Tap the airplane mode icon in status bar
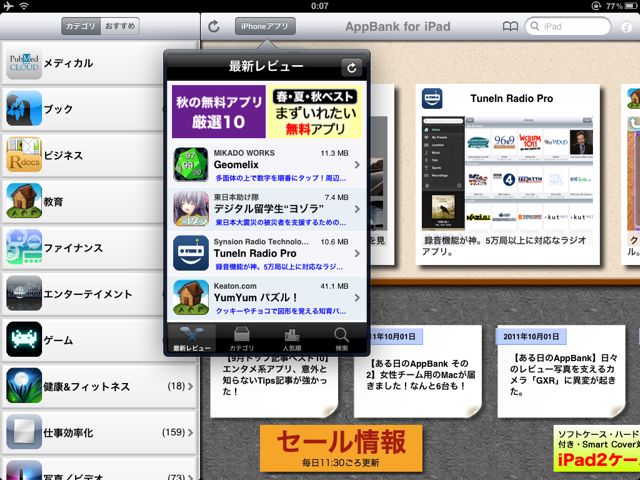The height and width of the screenshot is (480, 640). tap(9, 6)
